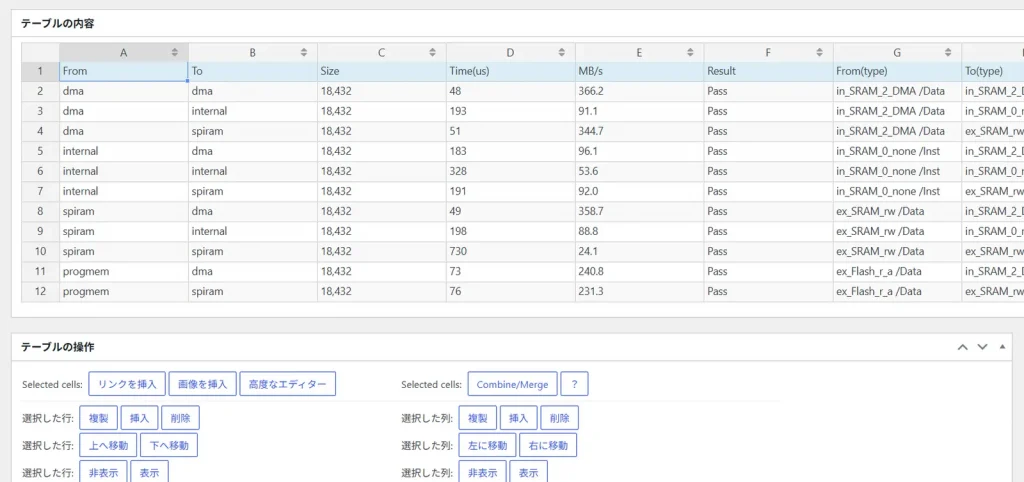
Task: Select column D header letter
Action: coord(511,52)
